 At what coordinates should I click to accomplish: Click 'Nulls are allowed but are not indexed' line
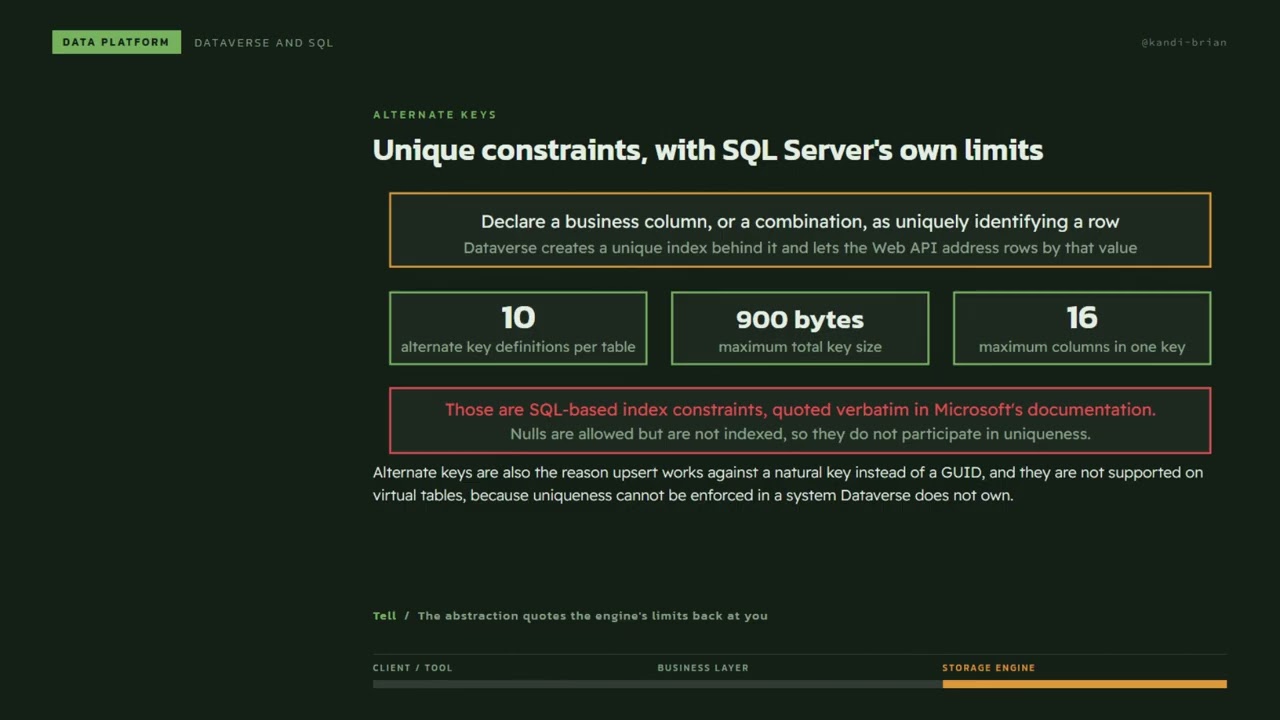click(x=800, y=434)
